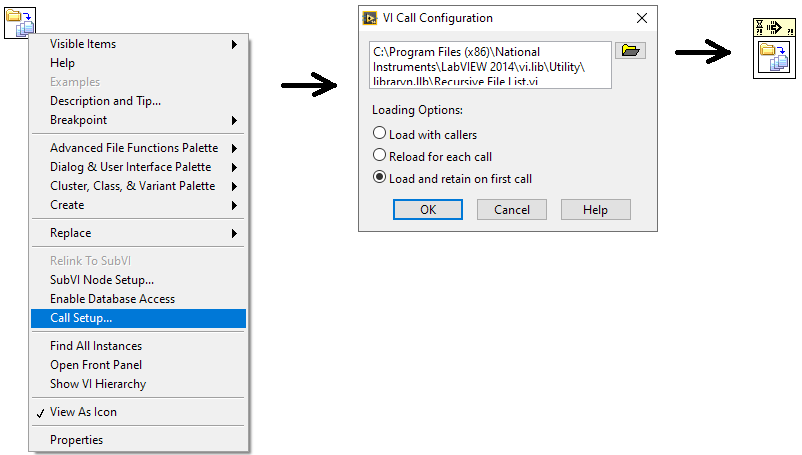This screenshot has width=802, height=455.
Task: Select the Load with callers option
Action: click(380, 134)
